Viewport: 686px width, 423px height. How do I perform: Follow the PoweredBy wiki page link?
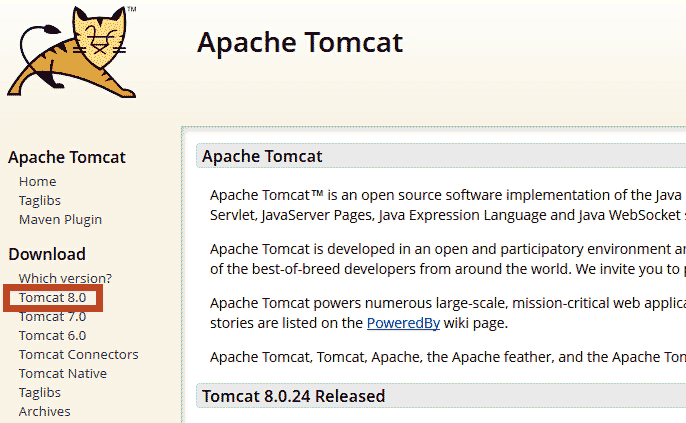[401, 323]
